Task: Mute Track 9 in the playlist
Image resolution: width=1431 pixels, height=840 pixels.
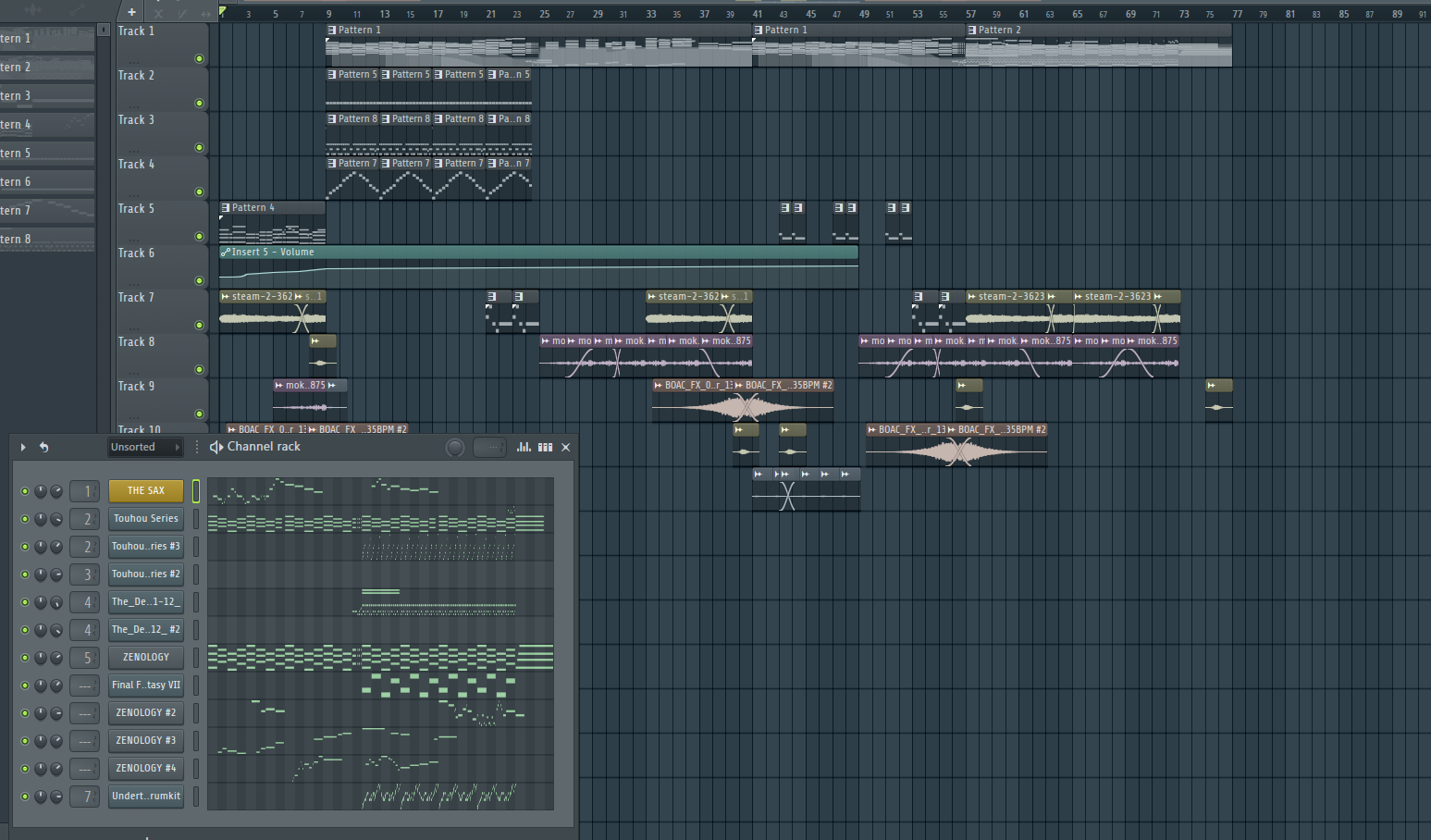Action: pos(199,414)
